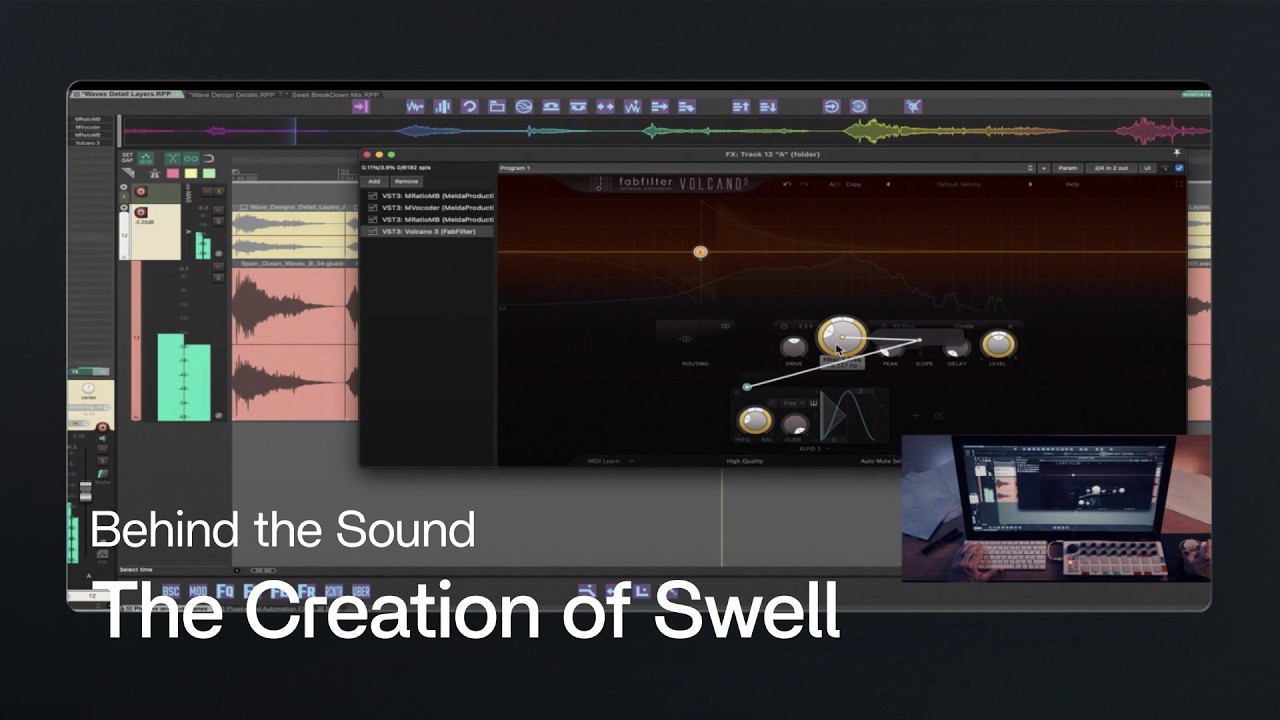Open the 2/4 in 2 out routing menu
Image resolution: width=1280 pixels, height=720 pixels.
[1110, 168]
